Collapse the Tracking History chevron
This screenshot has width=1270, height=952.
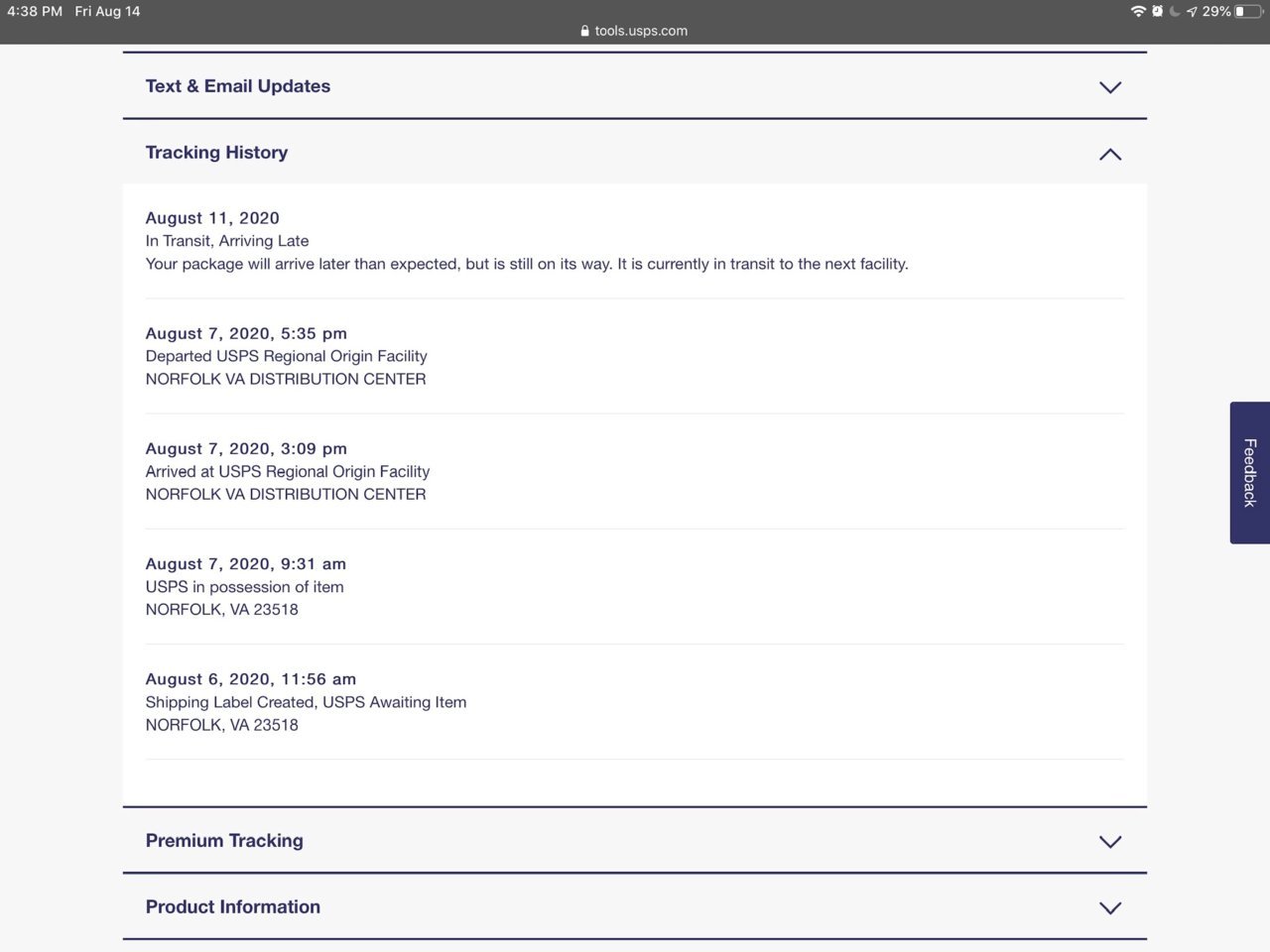[x=1110, y=154]
